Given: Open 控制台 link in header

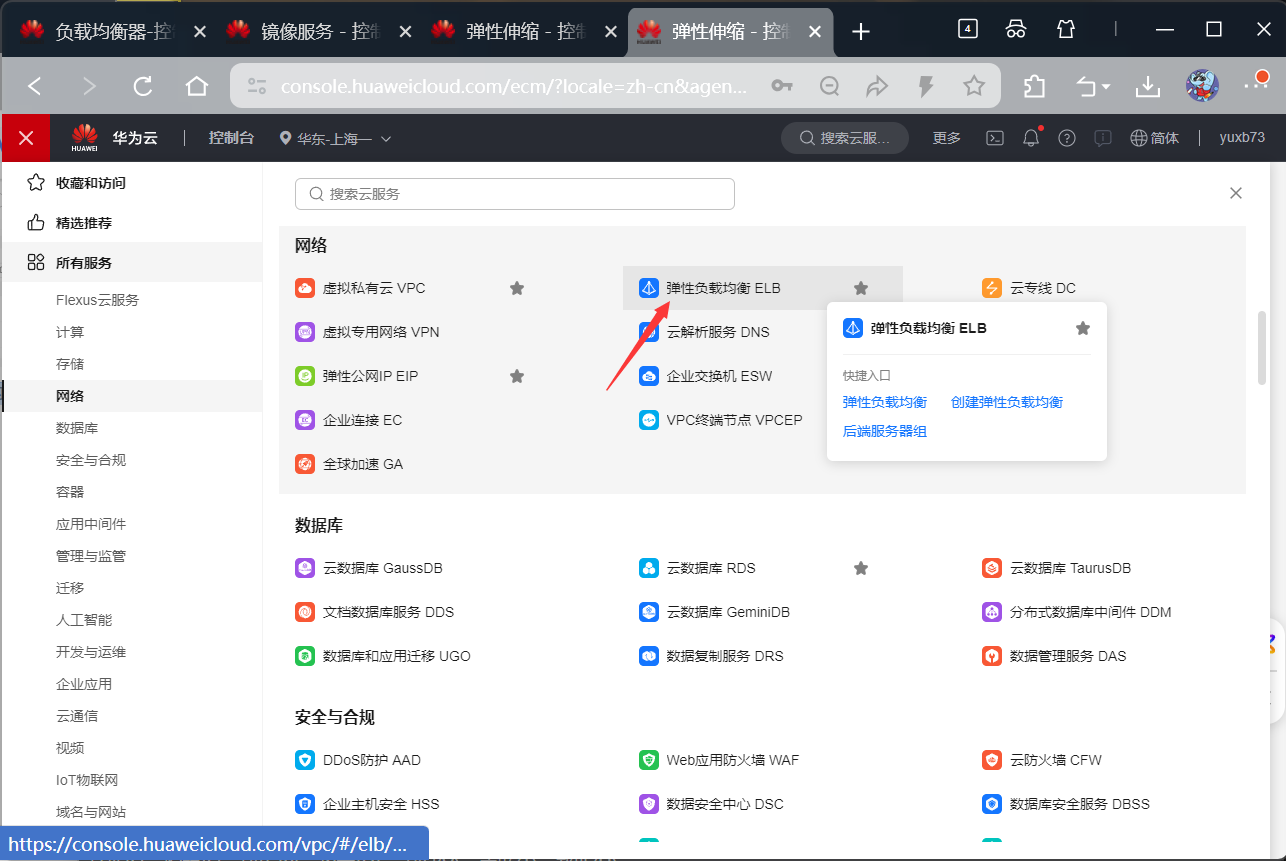Looking at the screenshot, I should (231, 138).
